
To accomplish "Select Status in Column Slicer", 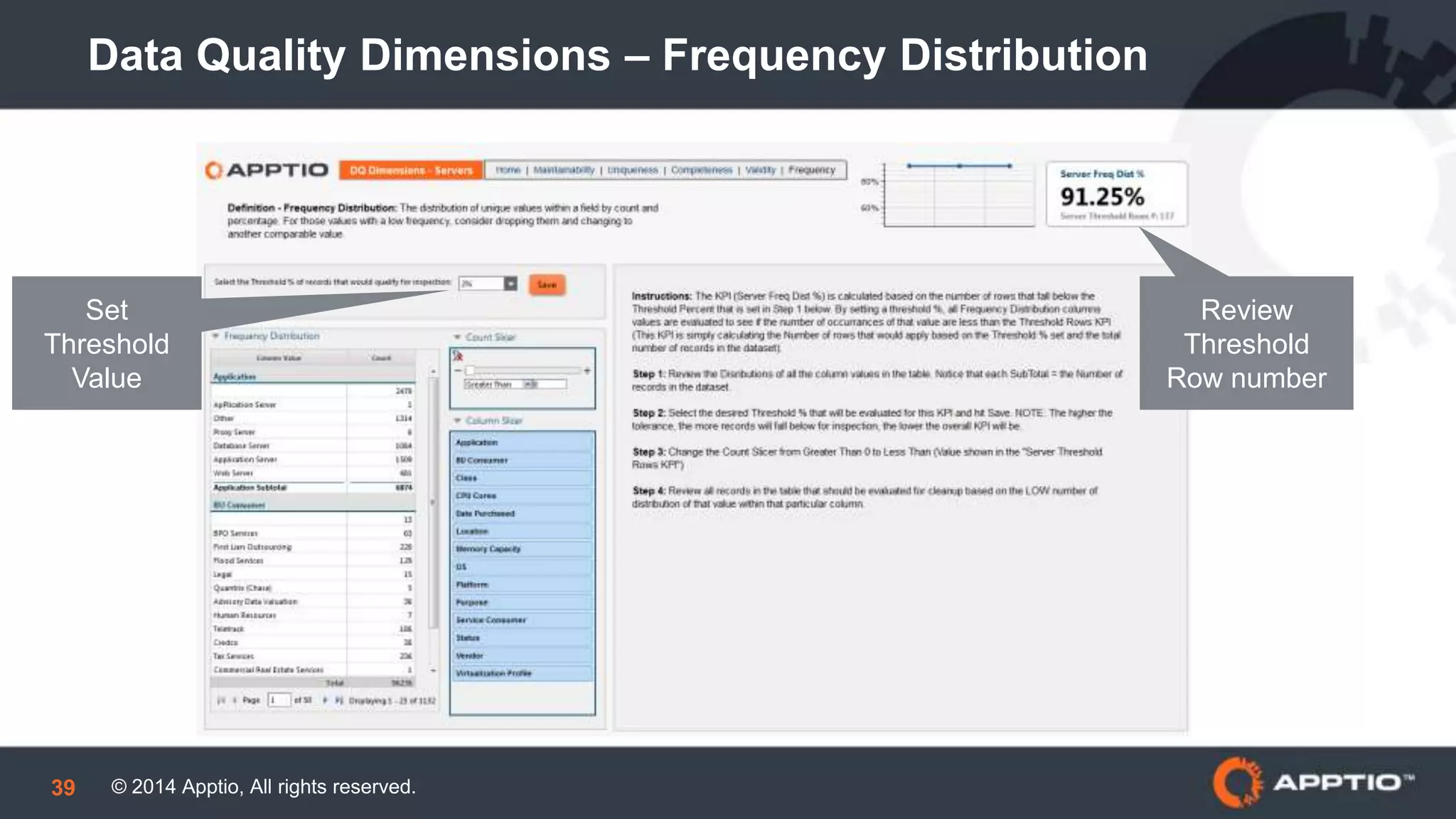I will pyautogui.click(x=523, y=638).
